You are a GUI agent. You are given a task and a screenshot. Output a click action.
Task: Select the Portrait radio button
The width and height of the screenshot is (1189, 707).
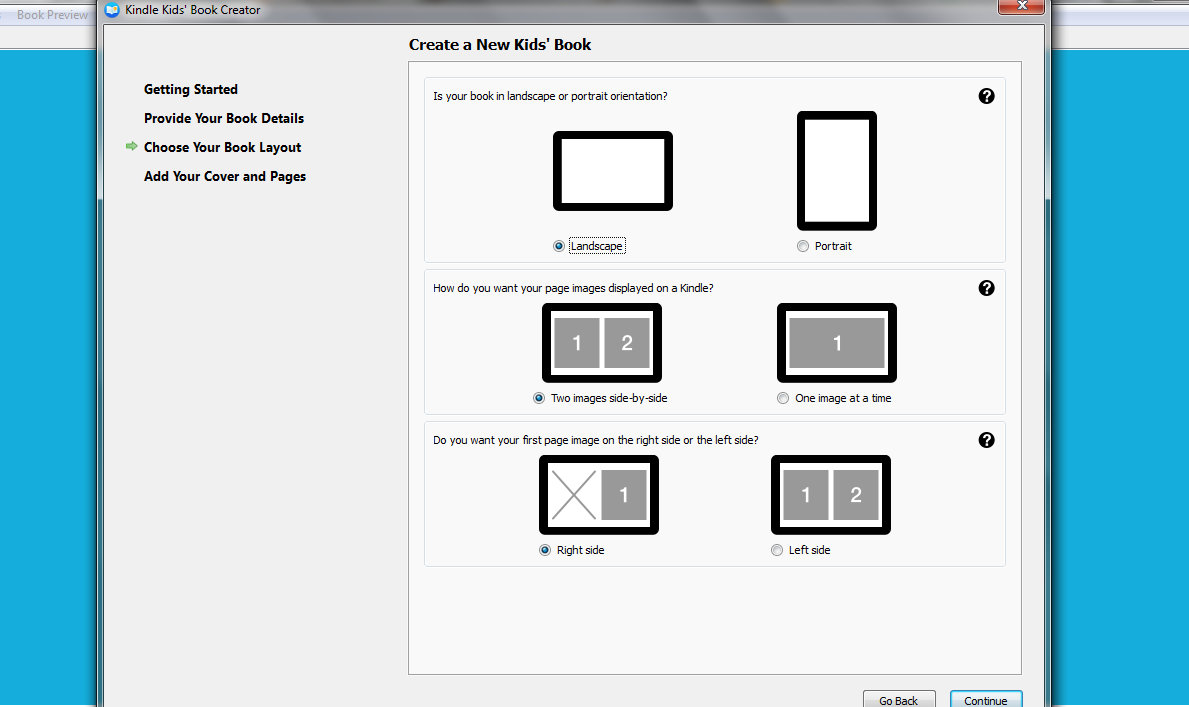point(803,246)
